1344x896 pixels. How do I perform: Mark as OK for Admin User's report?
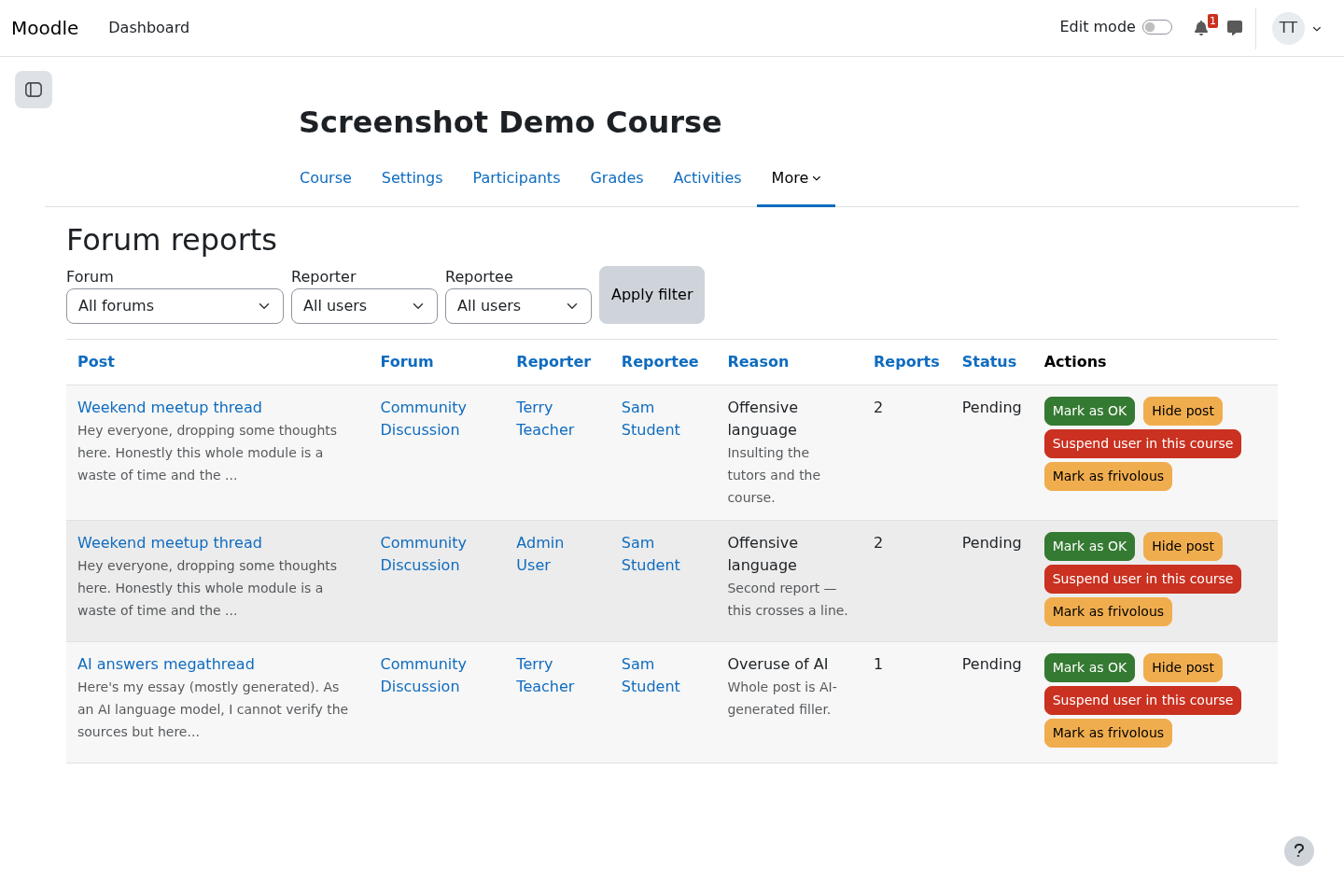[1089, 547]
